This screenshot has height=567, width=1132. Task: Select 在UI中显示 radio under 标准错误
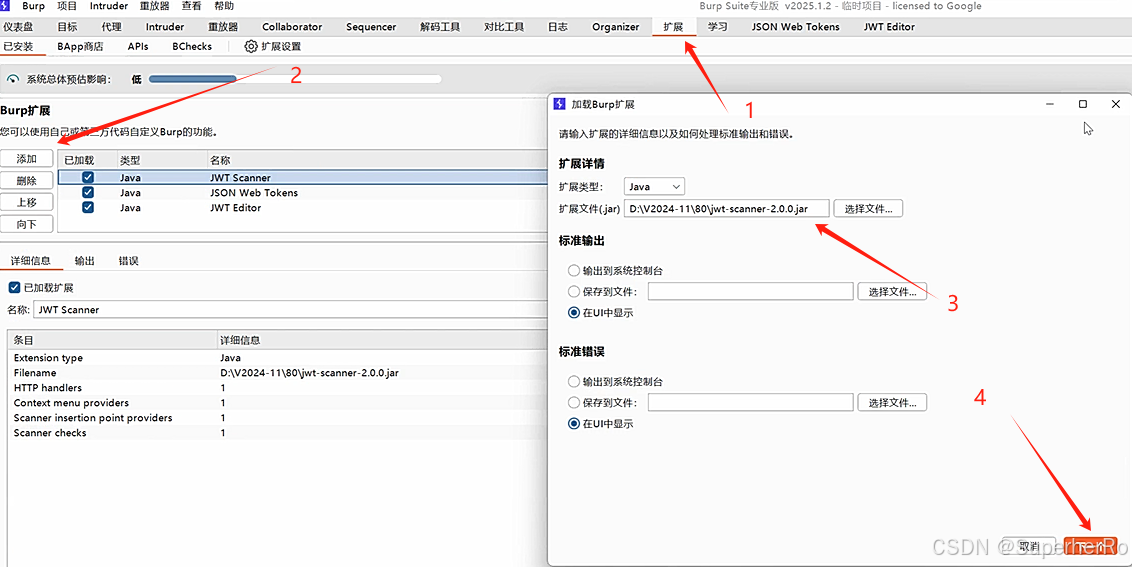574,424
